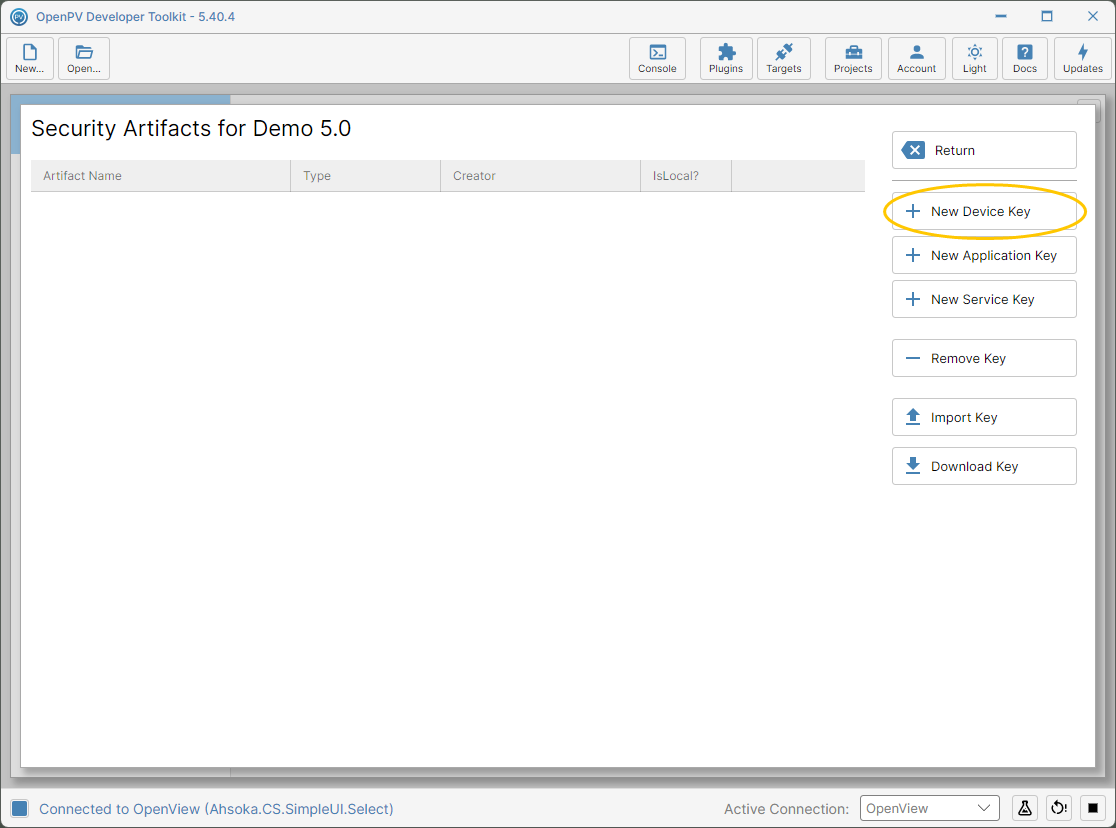The width and height of the screenshot is (1116, 828).
Task: Open the Projects briefcase icon
Action: pos(853,58)
